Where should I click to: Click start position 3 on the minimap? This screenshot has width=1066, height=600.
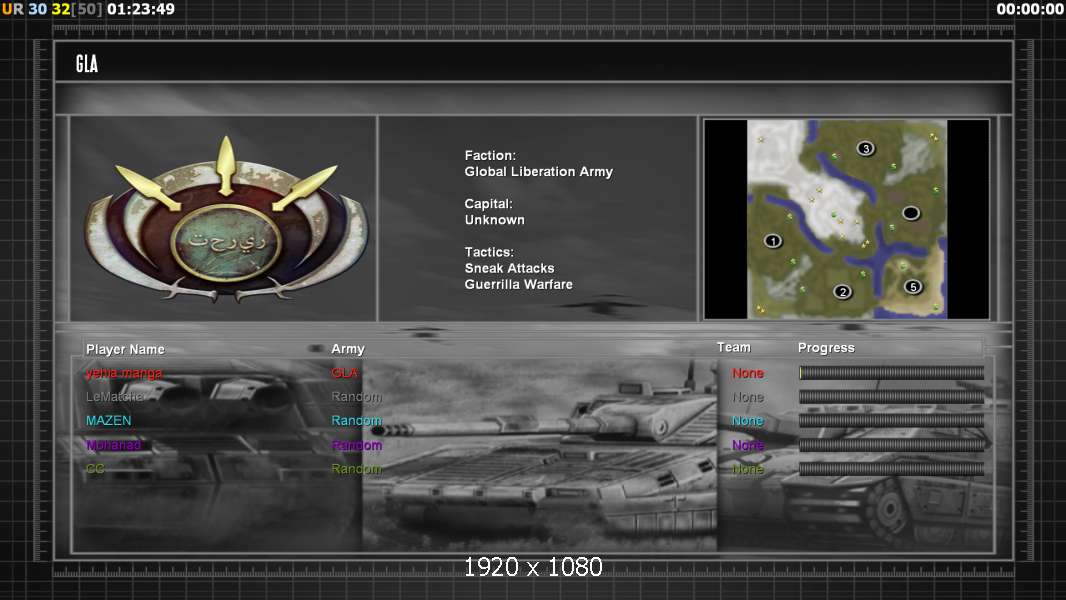(x=866, y=149)
